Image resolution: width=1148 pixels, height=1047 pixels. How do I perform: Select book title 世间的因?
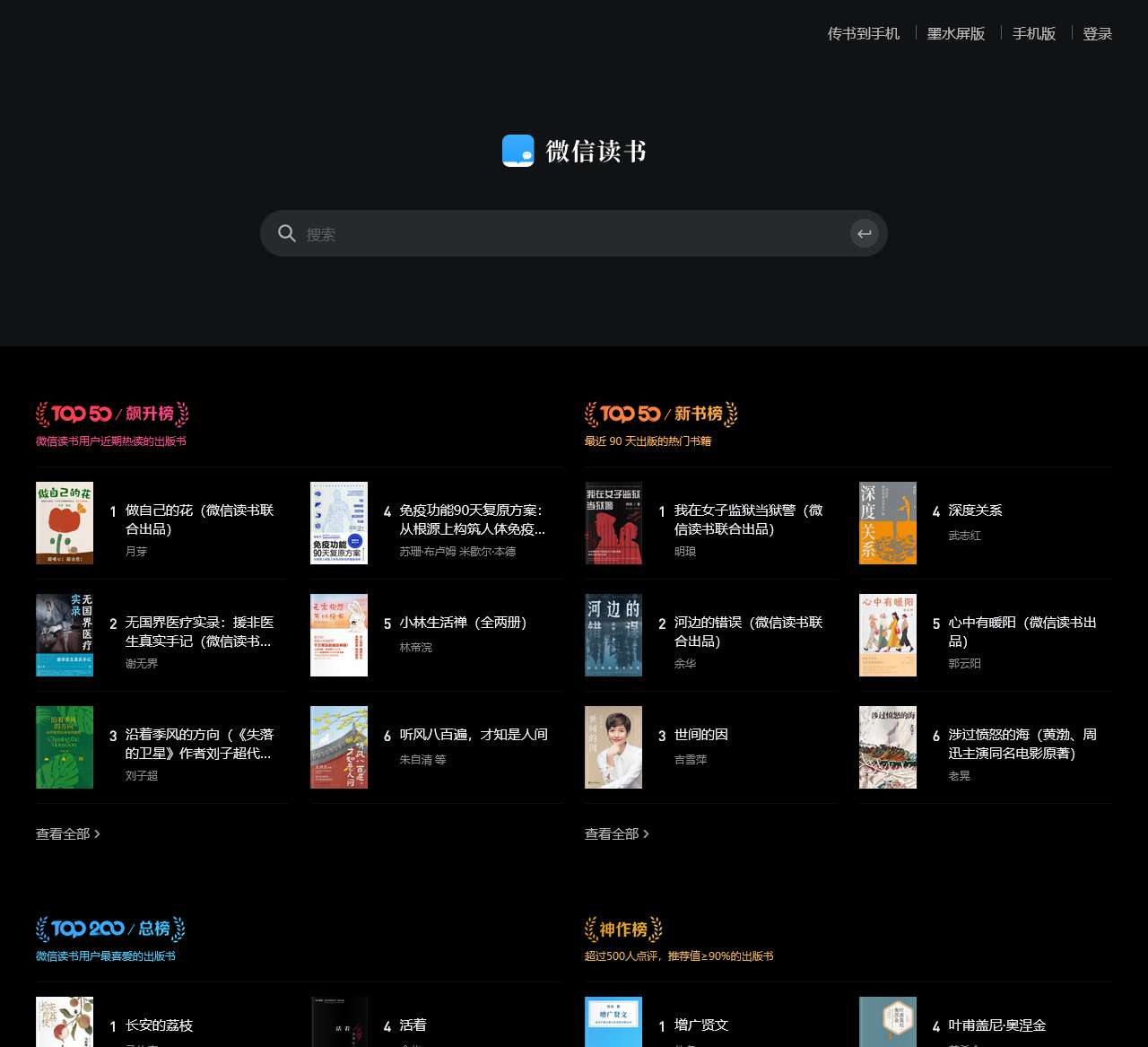(701, 735)
